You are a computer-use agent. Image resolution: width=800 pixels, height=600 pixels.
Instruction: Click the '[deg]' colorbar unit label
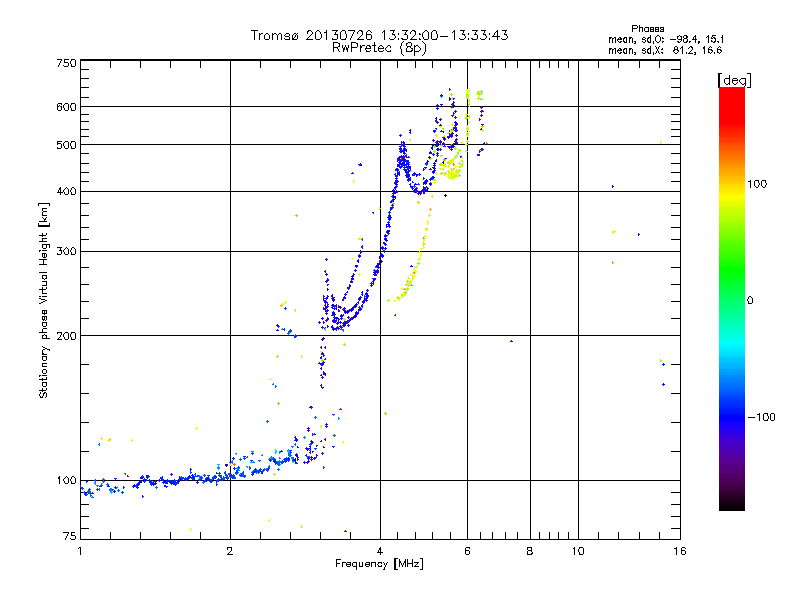click(734, 80)
